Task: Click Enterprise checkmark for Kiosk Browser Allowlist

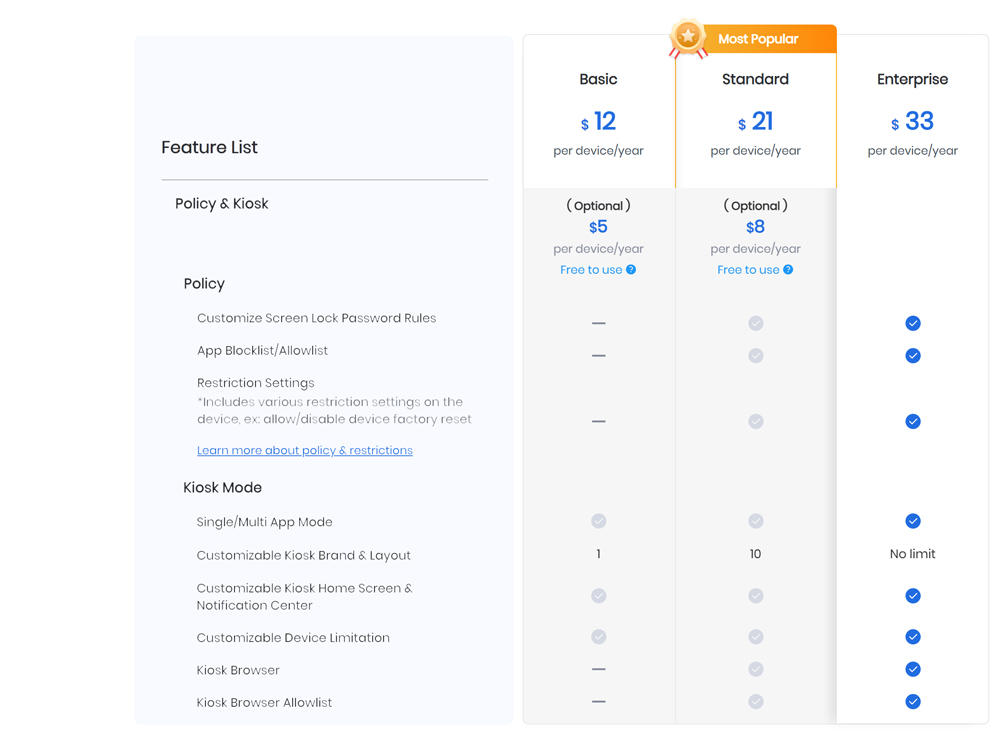Action: (x=912, y=702)
